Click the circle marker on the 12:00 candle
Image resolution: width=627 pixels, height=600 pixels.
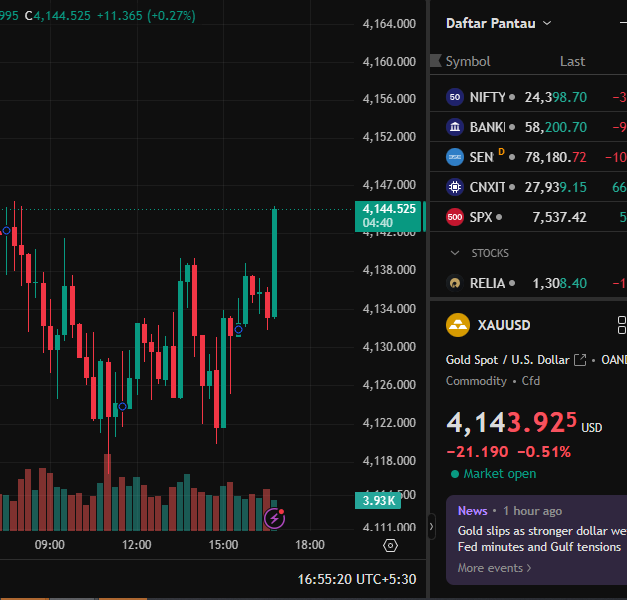coord(122,407)
